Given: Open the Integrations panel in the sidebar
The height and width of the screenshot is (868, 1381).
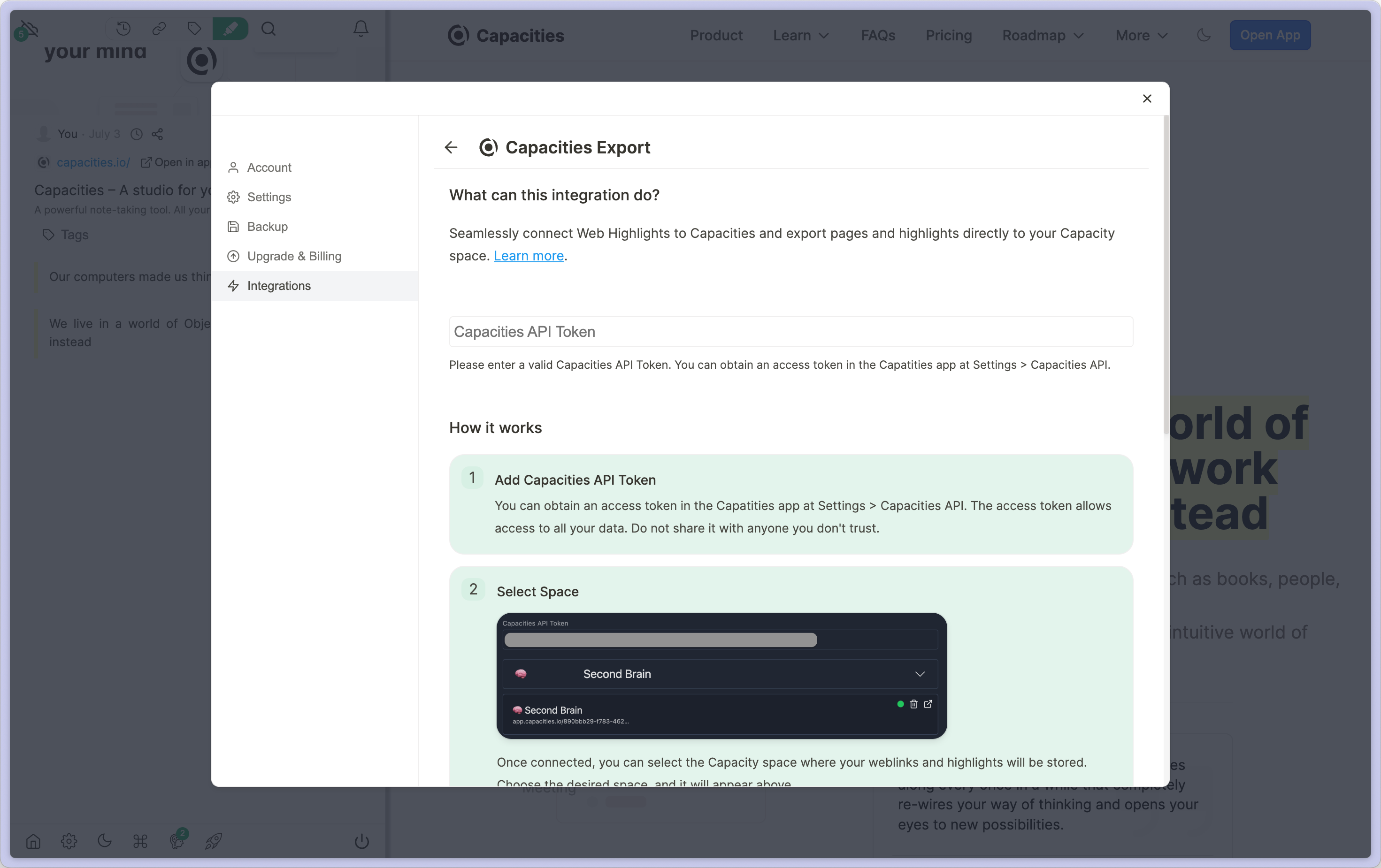Looking at the screenshot, I should click(x=278, y=286).
